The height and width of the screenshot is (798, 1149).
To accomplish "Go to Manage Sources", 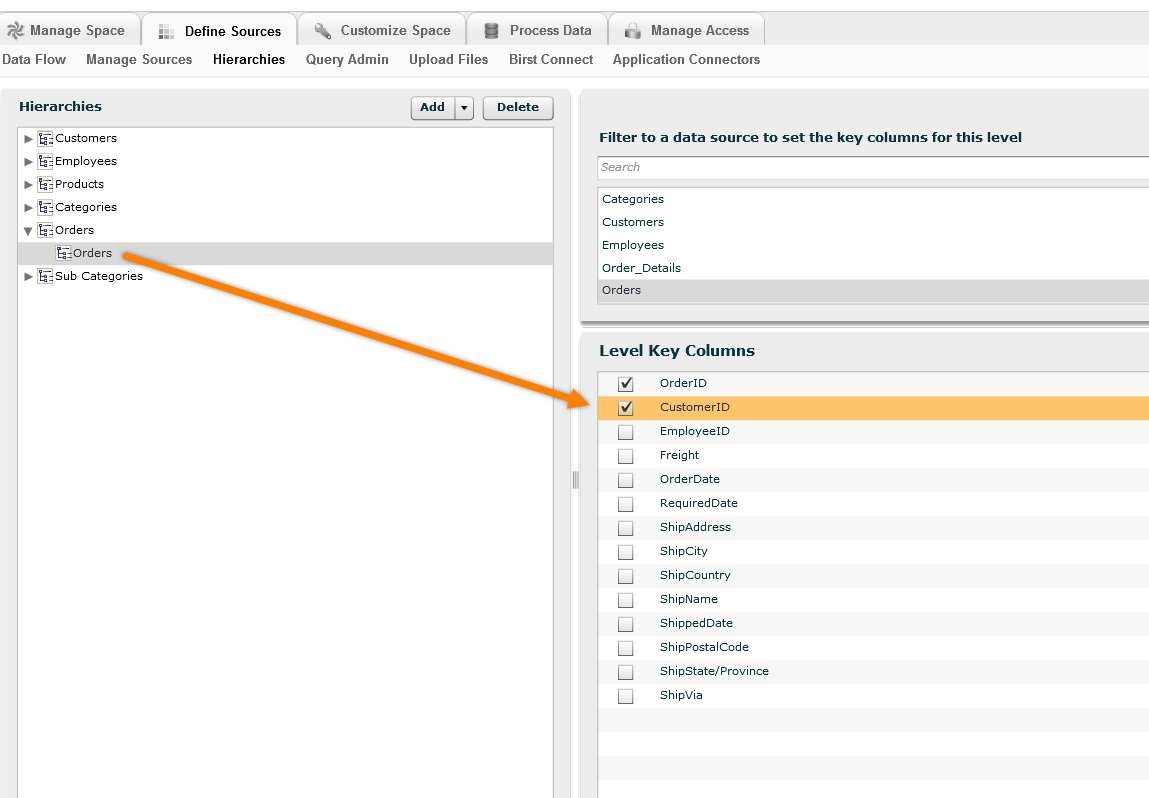I will tap(139, 59).
